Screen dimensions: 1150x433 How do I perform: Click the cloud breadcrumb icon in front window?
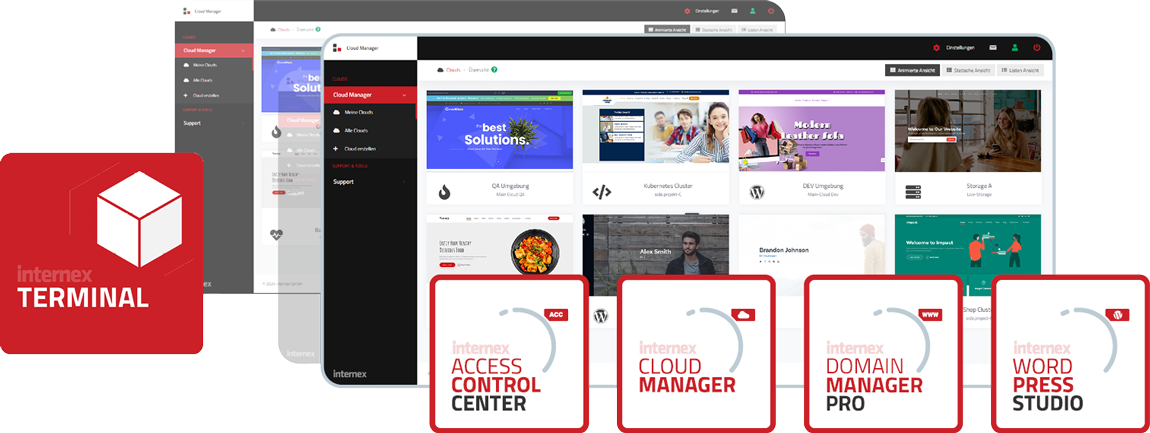tap(440, 70)
